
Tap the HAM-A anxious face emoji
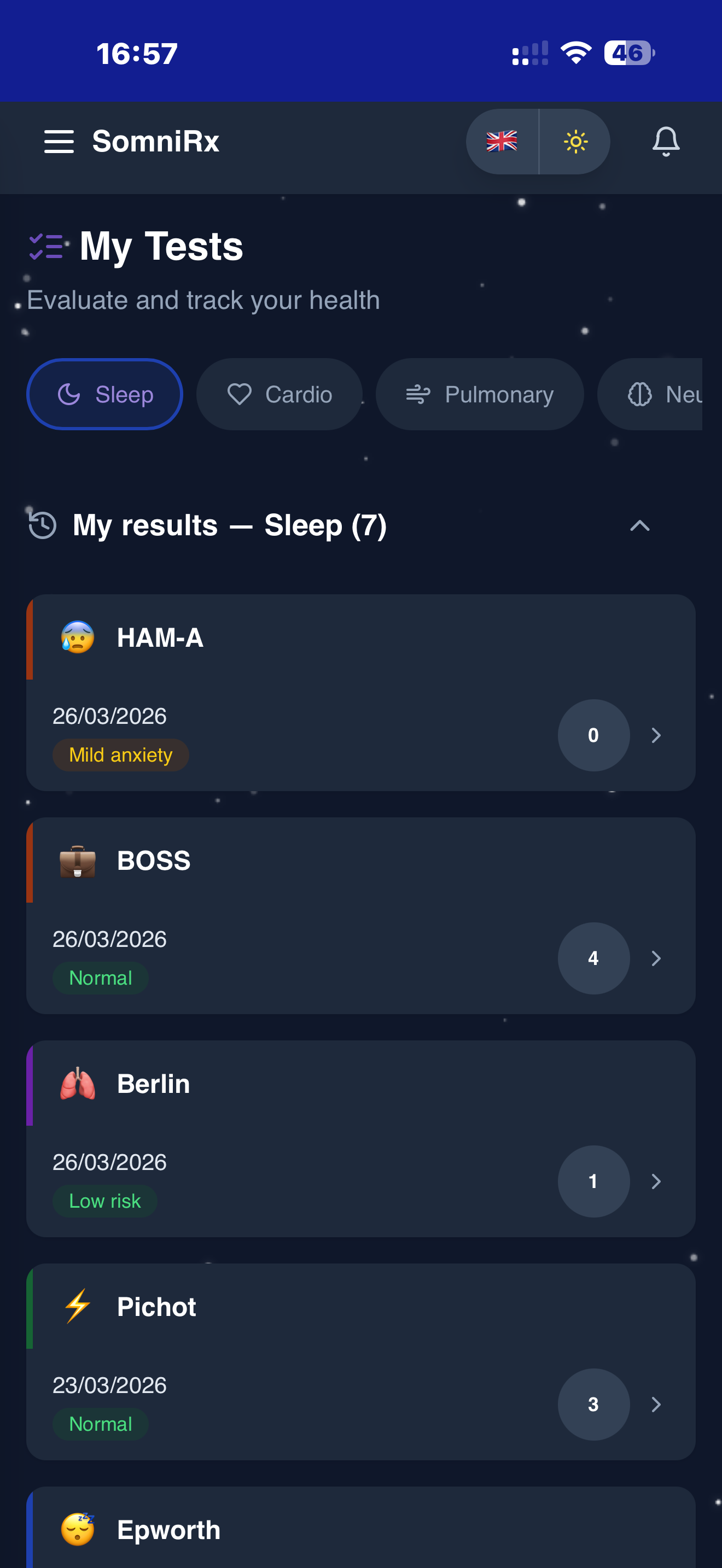(x=77, y=637)
